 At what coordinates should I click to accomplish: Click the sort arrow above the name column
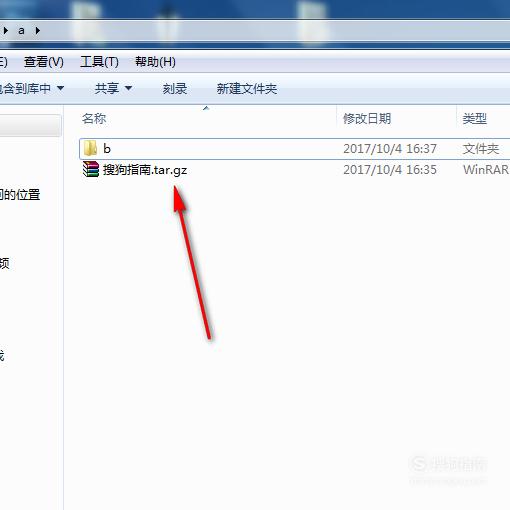point(206,108)
